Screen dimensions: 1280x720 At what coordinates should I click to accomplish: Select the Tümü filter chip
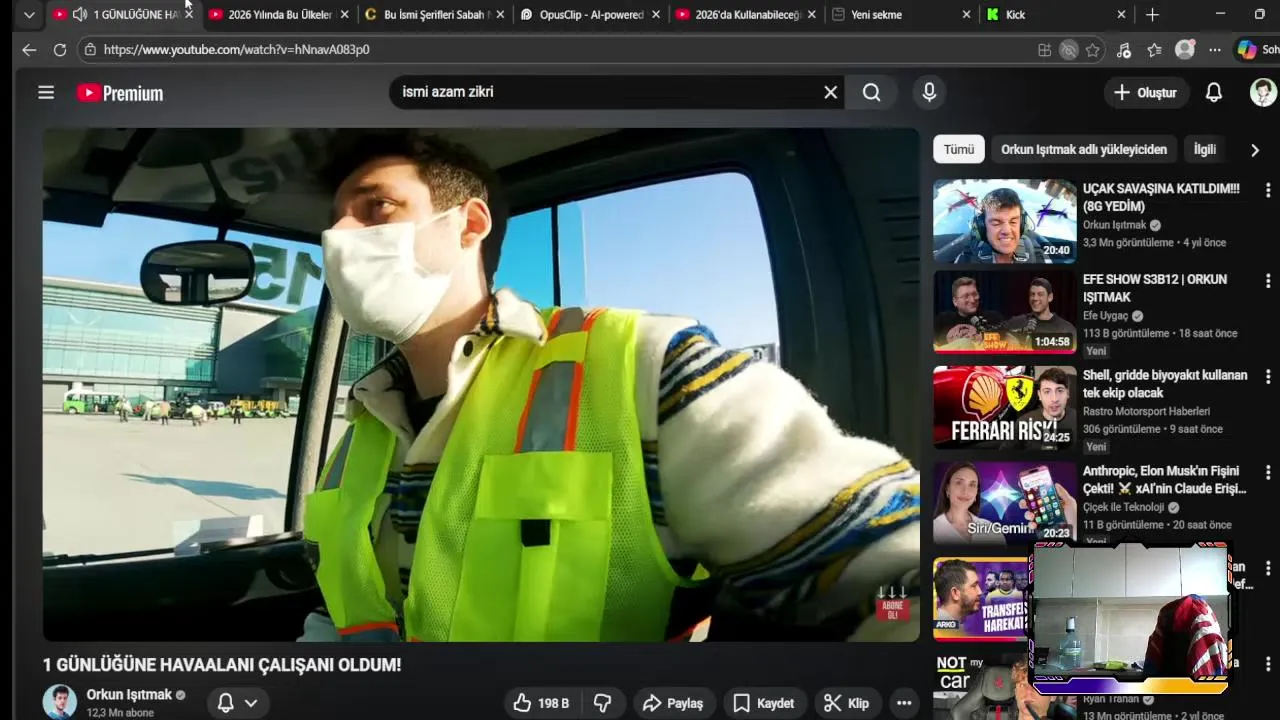tap(959, 149)
